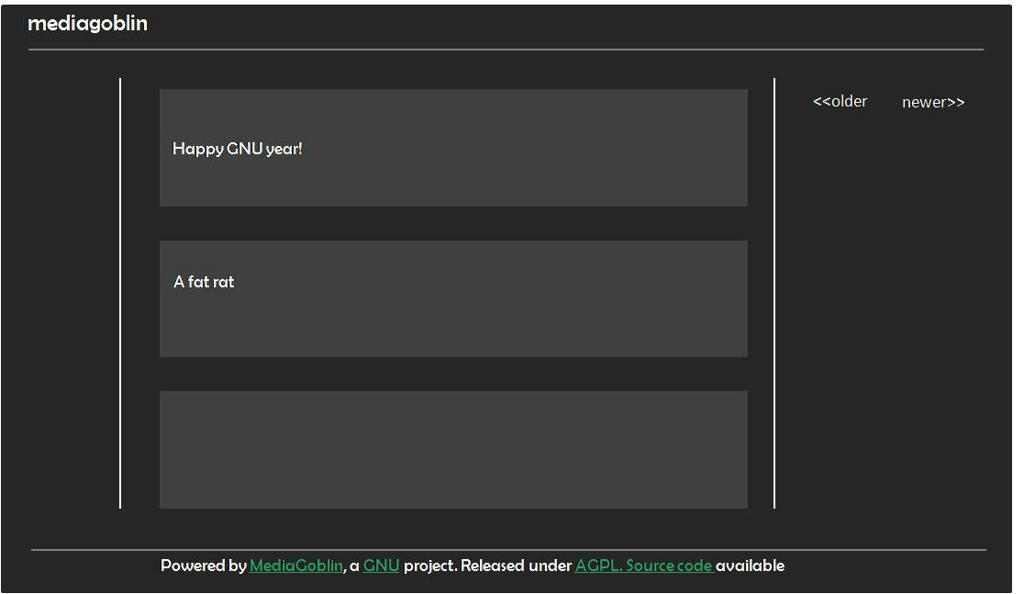Navigate to newer entries with newer>>
Screen dimensions: 1024x594
[932, 102]
